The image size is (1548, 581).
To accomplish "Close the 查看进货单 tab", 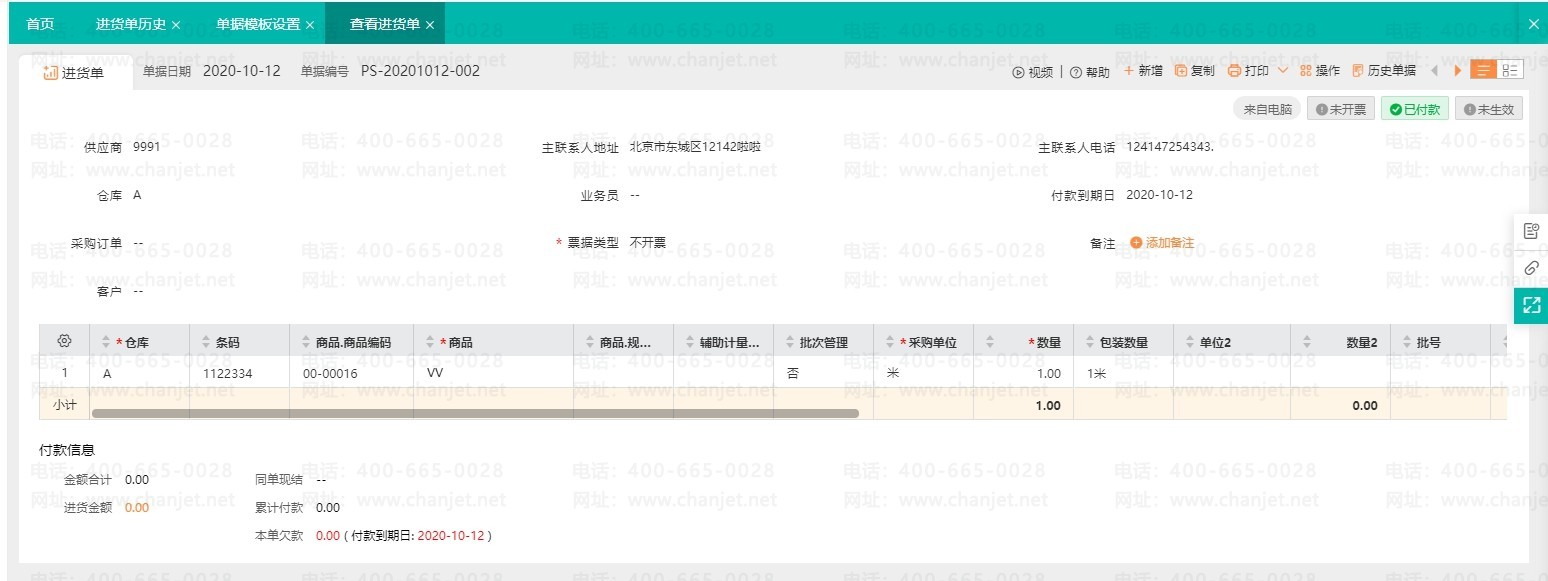I will (x=430, y=25).
